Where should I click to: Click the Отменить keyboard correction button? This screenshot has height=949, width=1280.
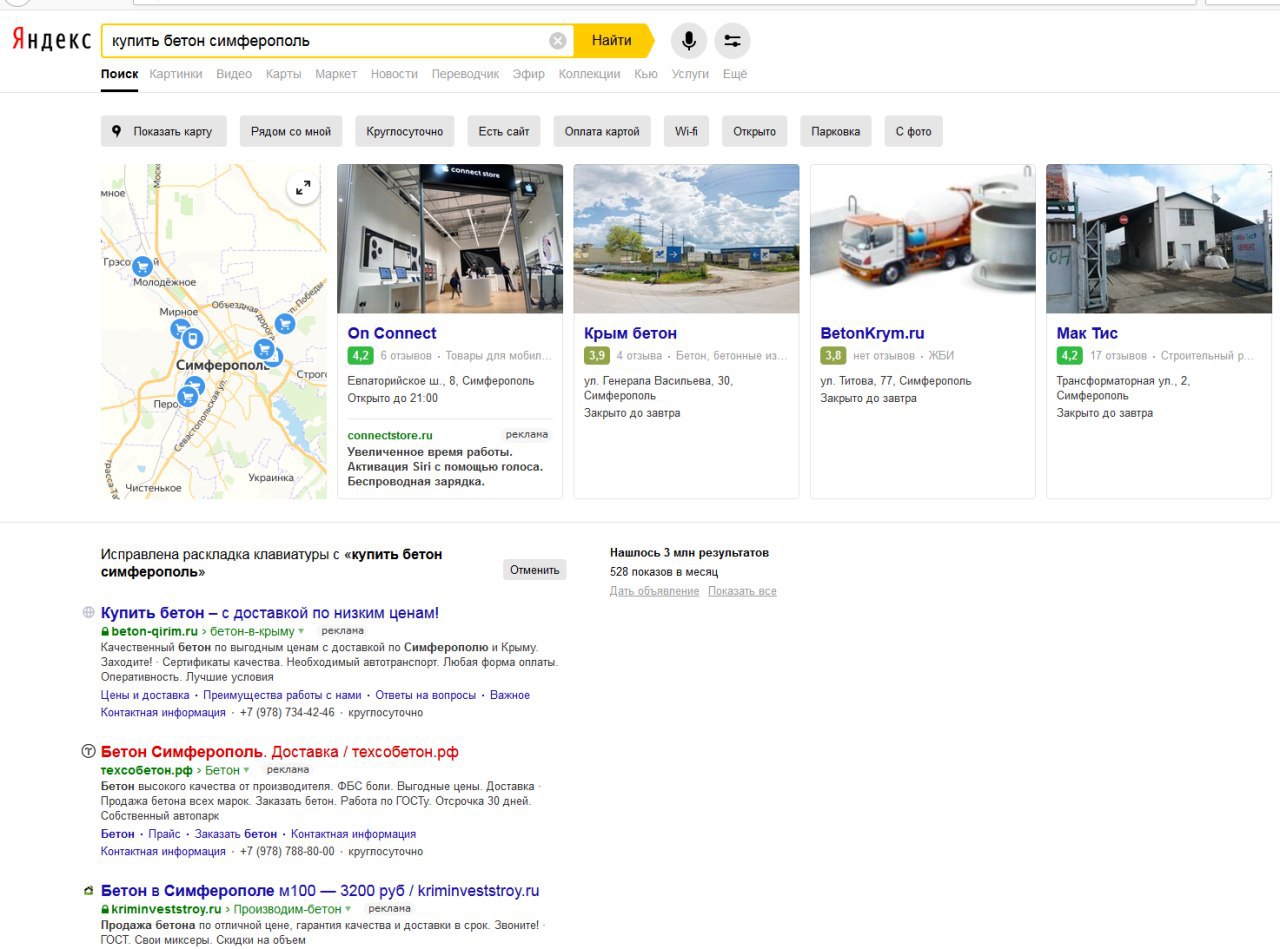[x=535, y=570]
